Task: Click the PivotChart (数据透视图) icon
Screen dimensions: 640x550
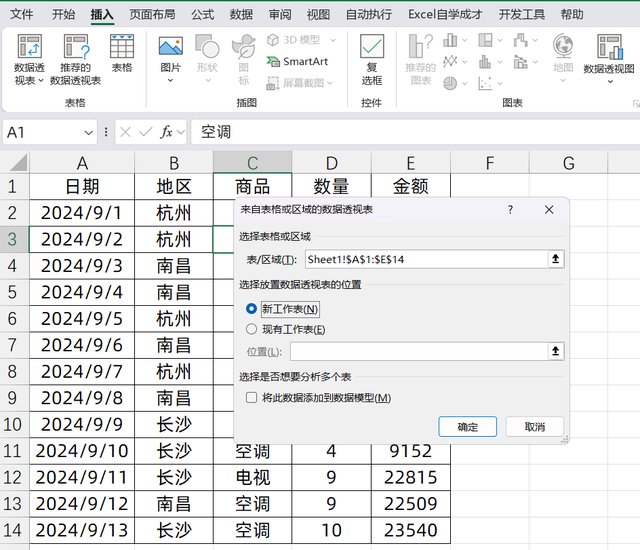Action: pos(610,47)
